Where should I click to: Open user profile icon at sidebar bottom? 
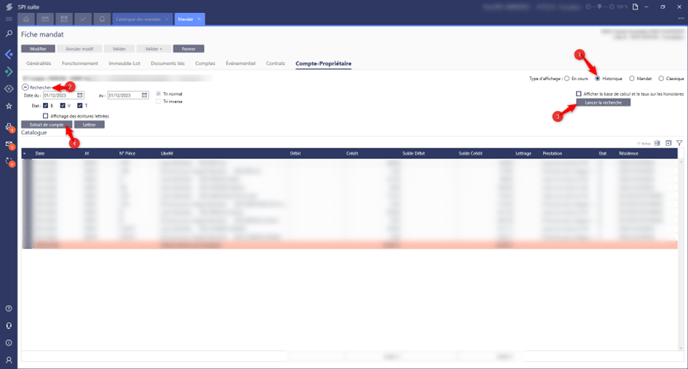9,360
